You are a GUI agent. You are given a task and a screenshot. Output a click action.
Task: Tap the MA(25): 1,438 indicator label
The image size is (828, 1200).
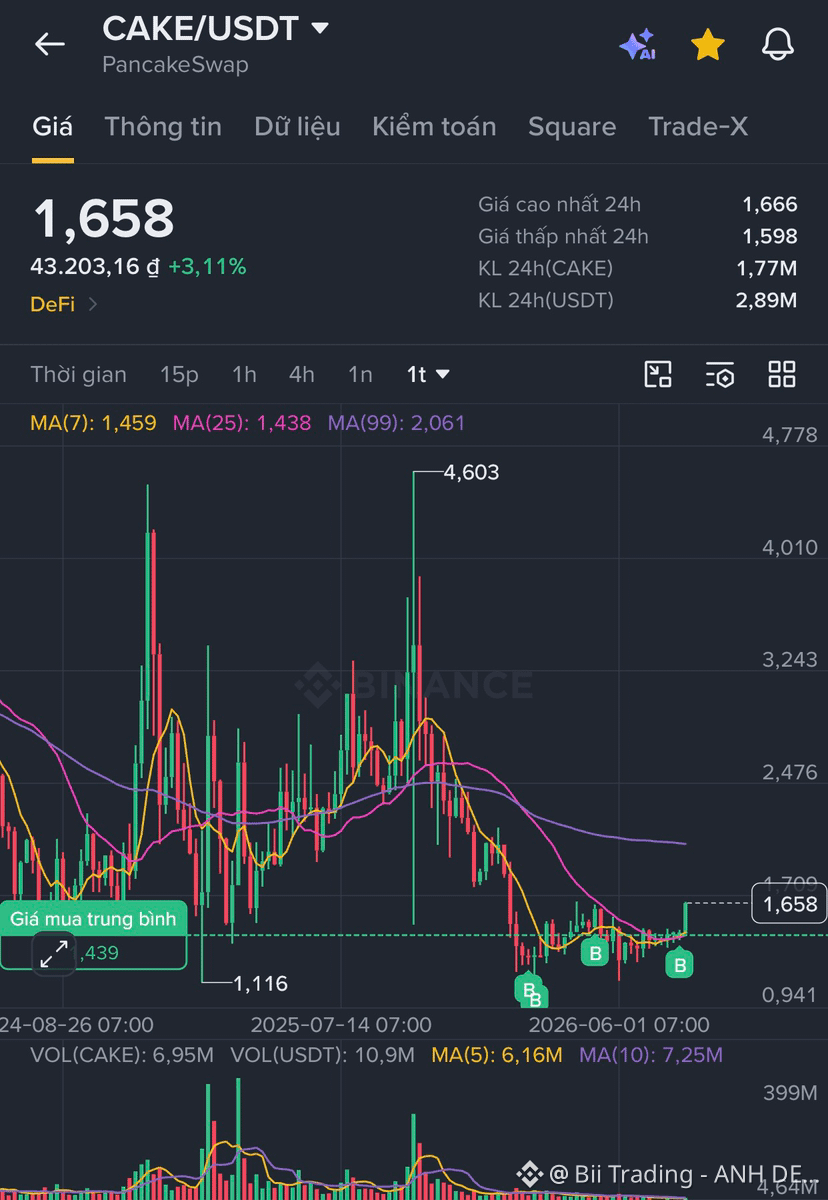[x=242, y=423]
